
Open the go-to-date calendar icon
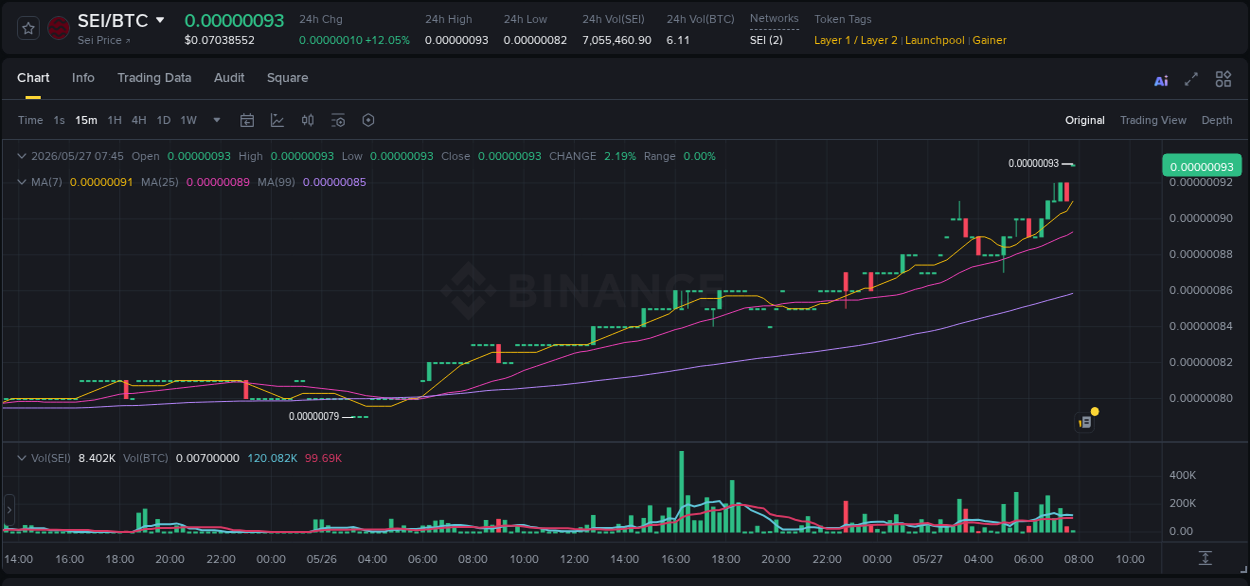[x=247, y=120]
